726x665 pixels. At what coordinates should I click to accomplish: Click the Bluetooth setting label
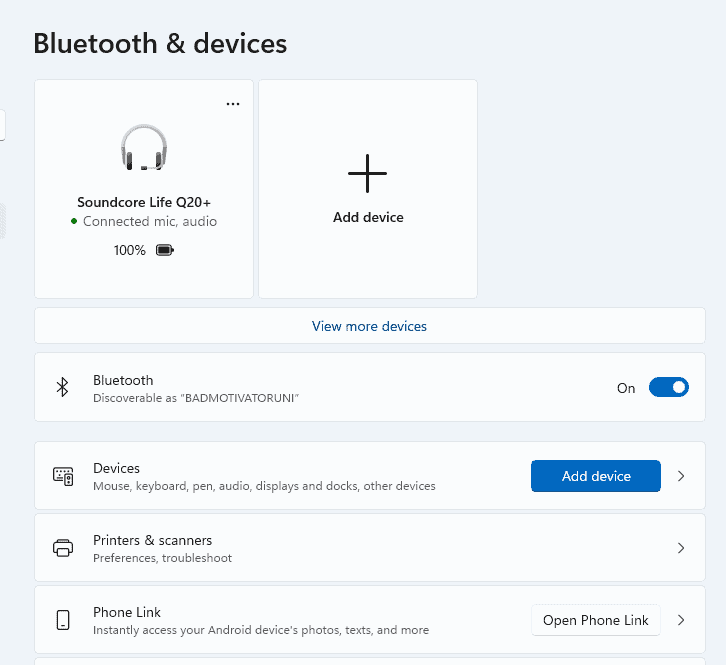coord(123,380)
